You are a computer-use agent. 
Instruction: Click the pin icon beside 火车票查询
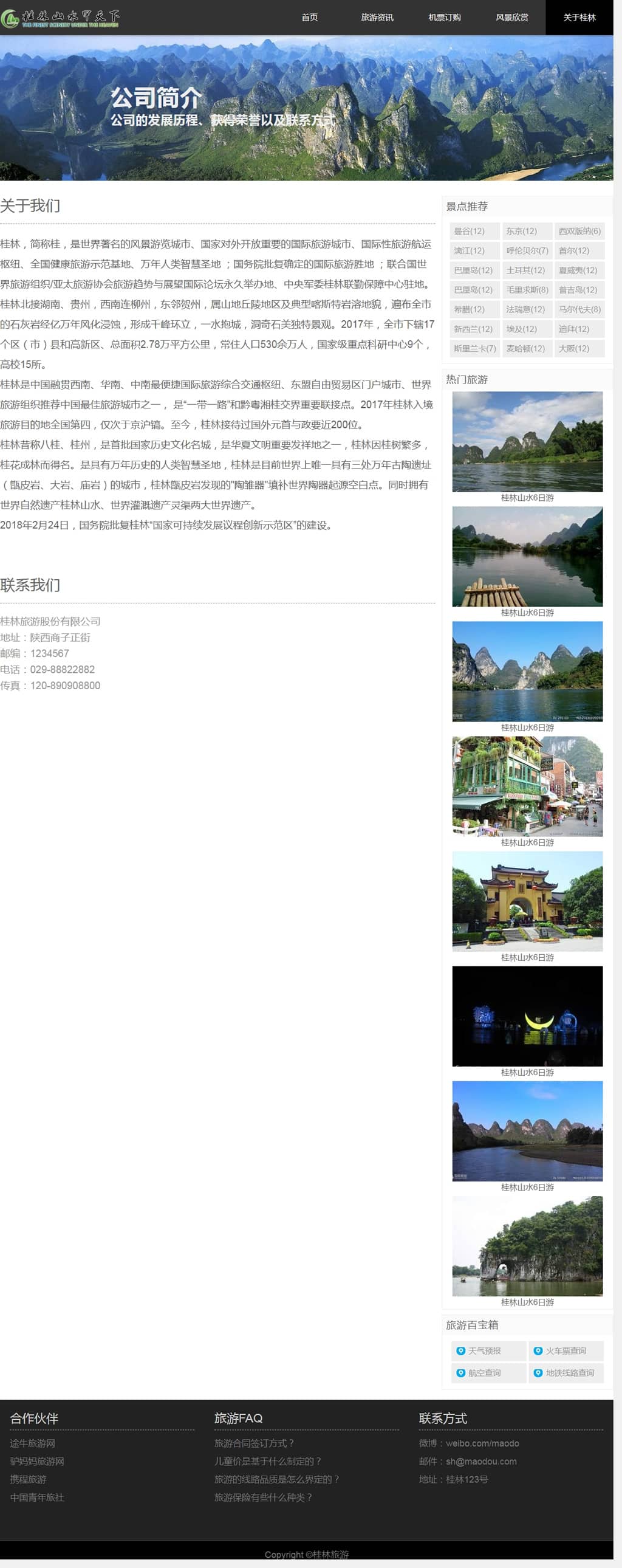538,1350
